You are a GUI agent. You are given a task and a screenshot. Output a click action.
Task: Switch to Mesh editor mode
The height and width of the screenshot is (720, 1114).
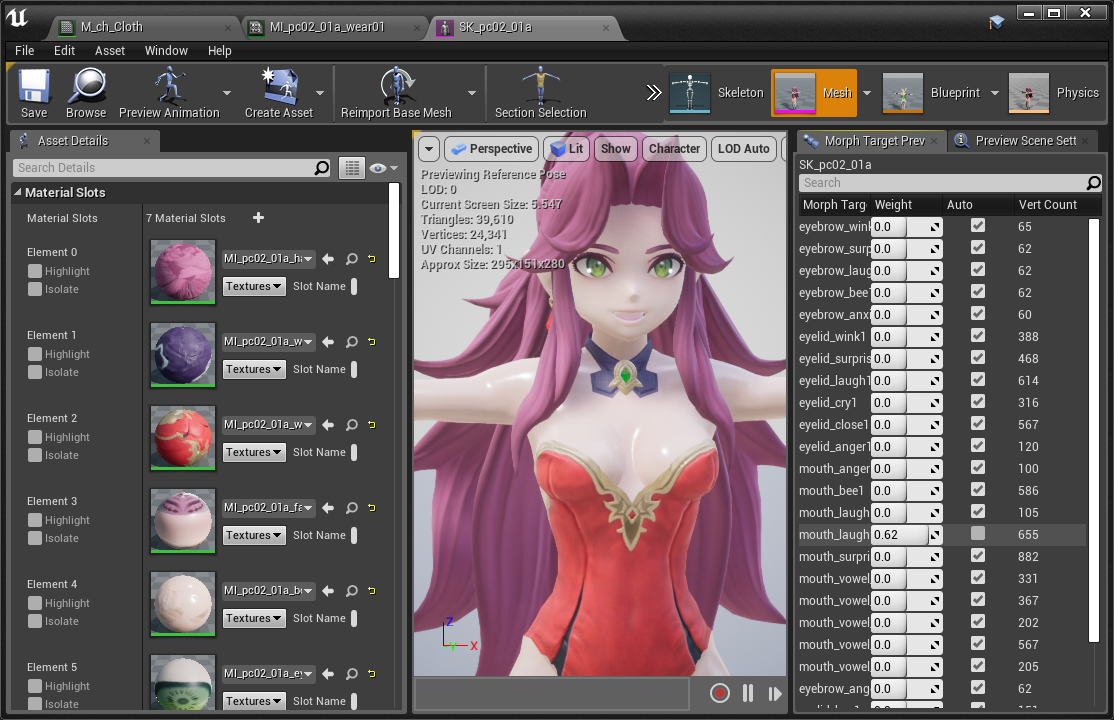[815, 93]
